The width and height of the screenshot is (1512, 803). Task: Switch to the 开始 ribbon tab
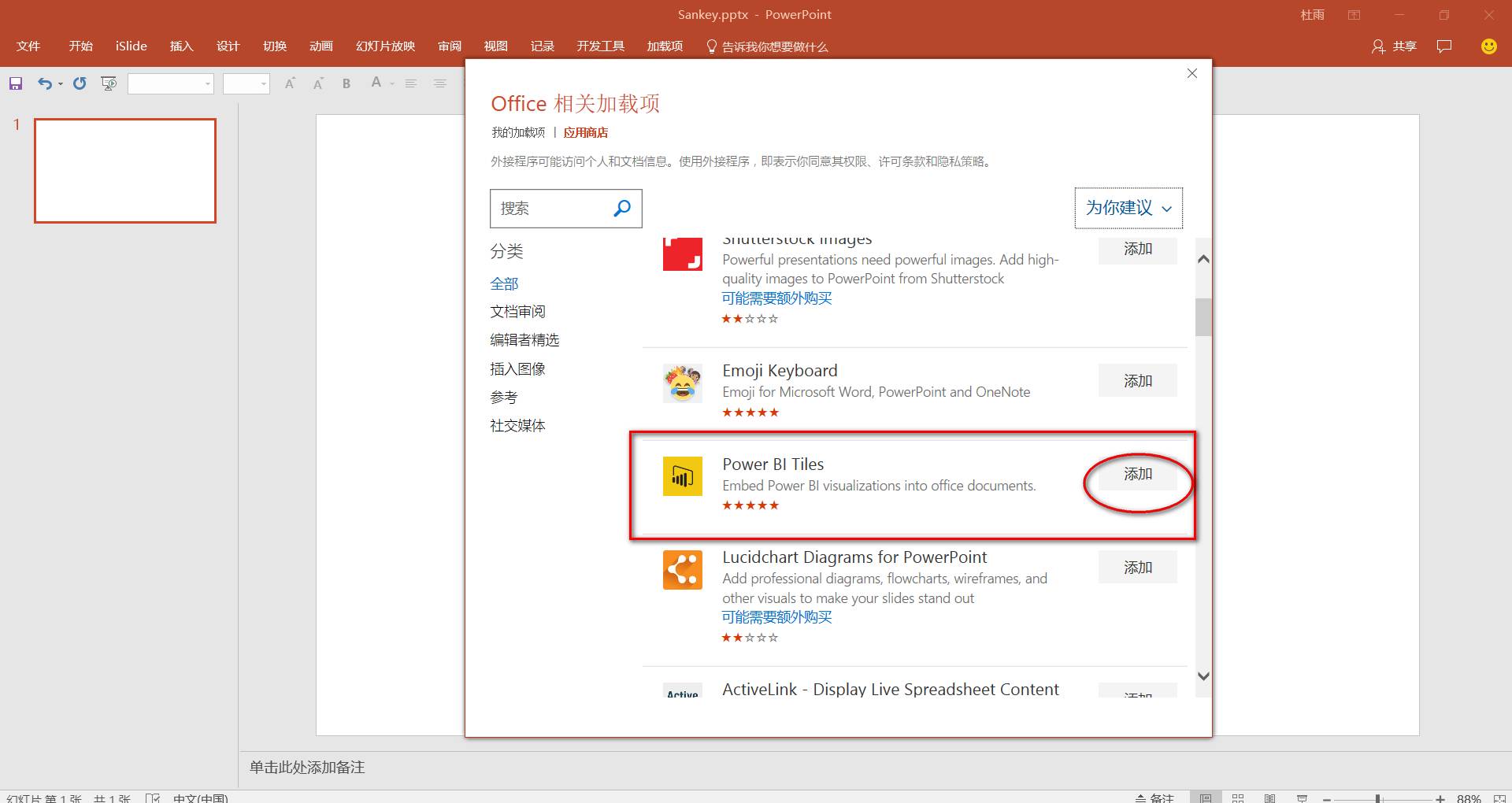point(80,46)
